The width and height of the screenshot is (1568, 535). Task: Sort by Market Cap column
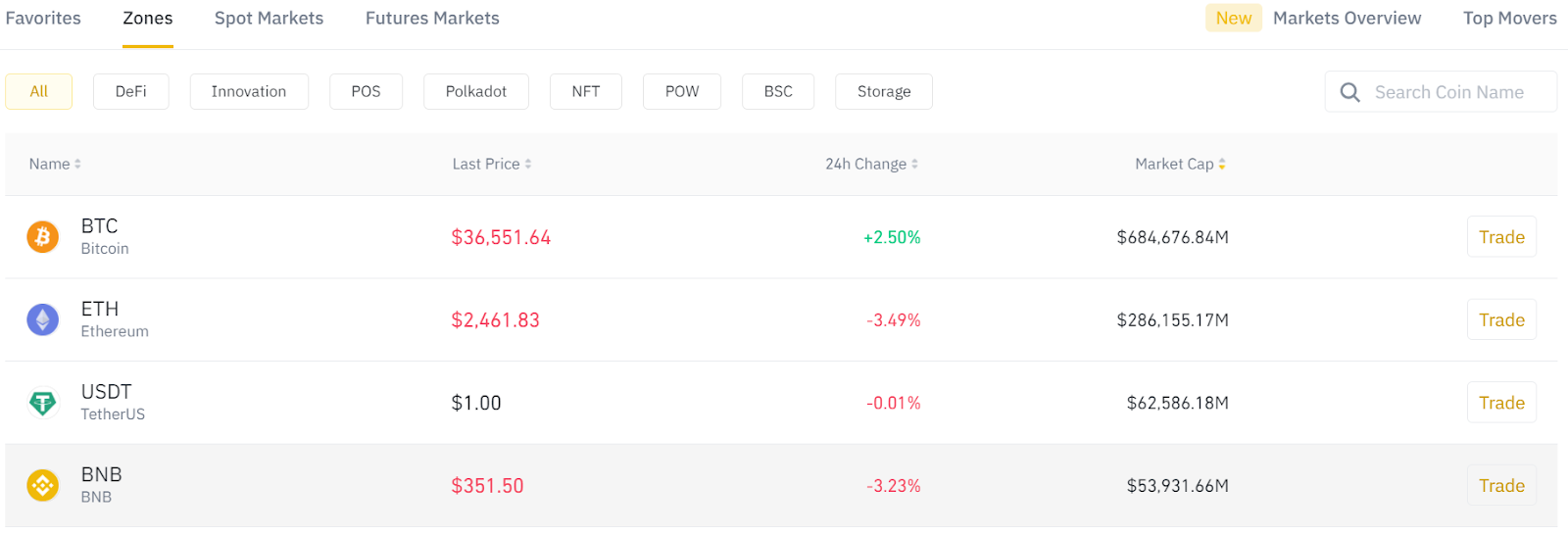(1180, 165)
